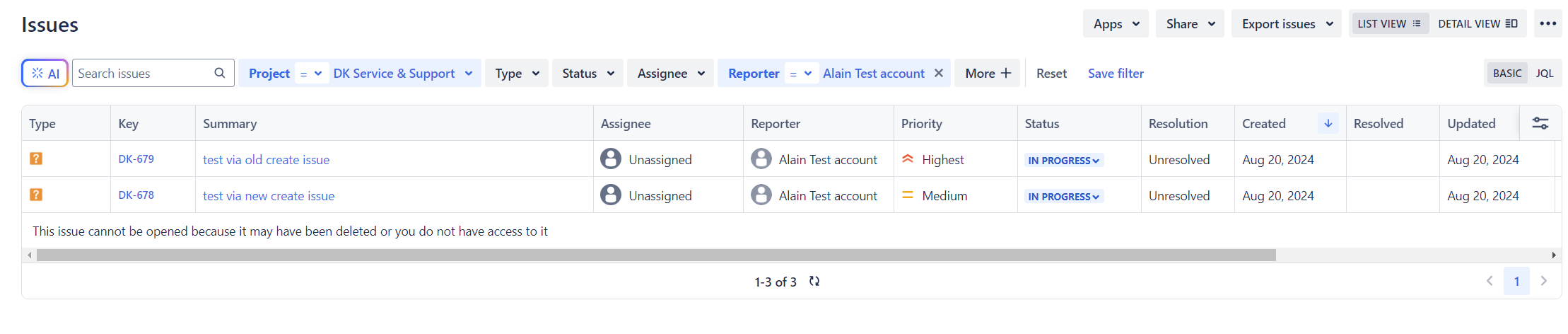Click the assignee avatar for DK-678

(x=611, y=195)
